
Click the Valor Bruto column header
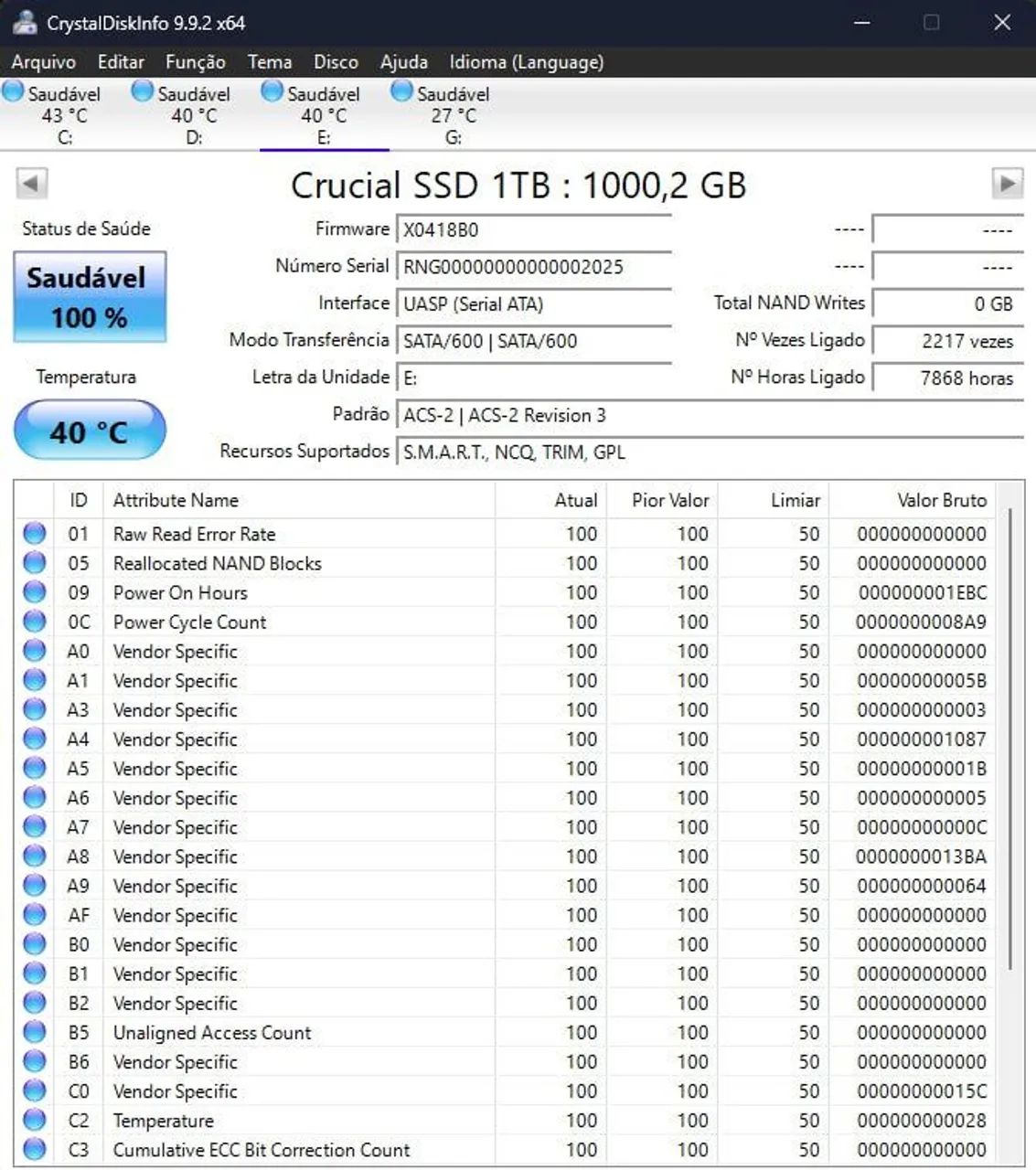(912, 500)
